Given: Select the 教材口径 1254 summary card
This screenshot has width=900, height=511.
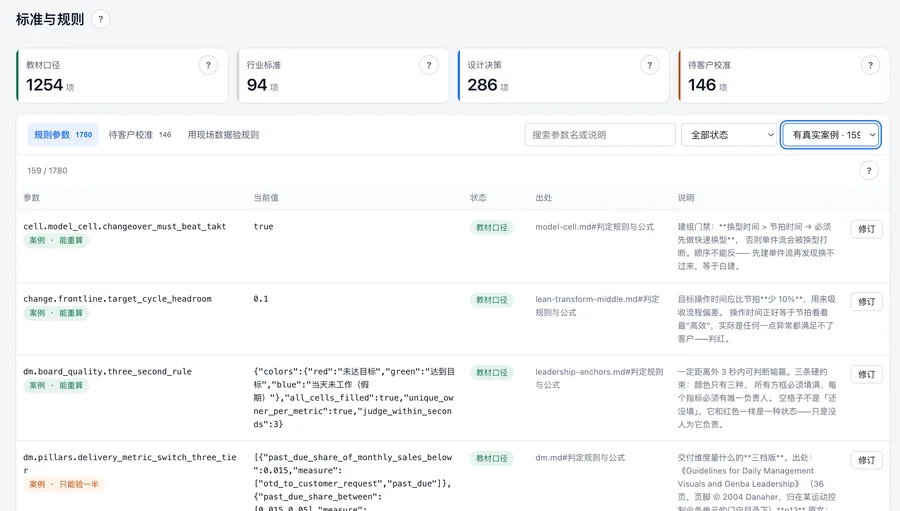Looking at the screenshot, I should (122, 76).
